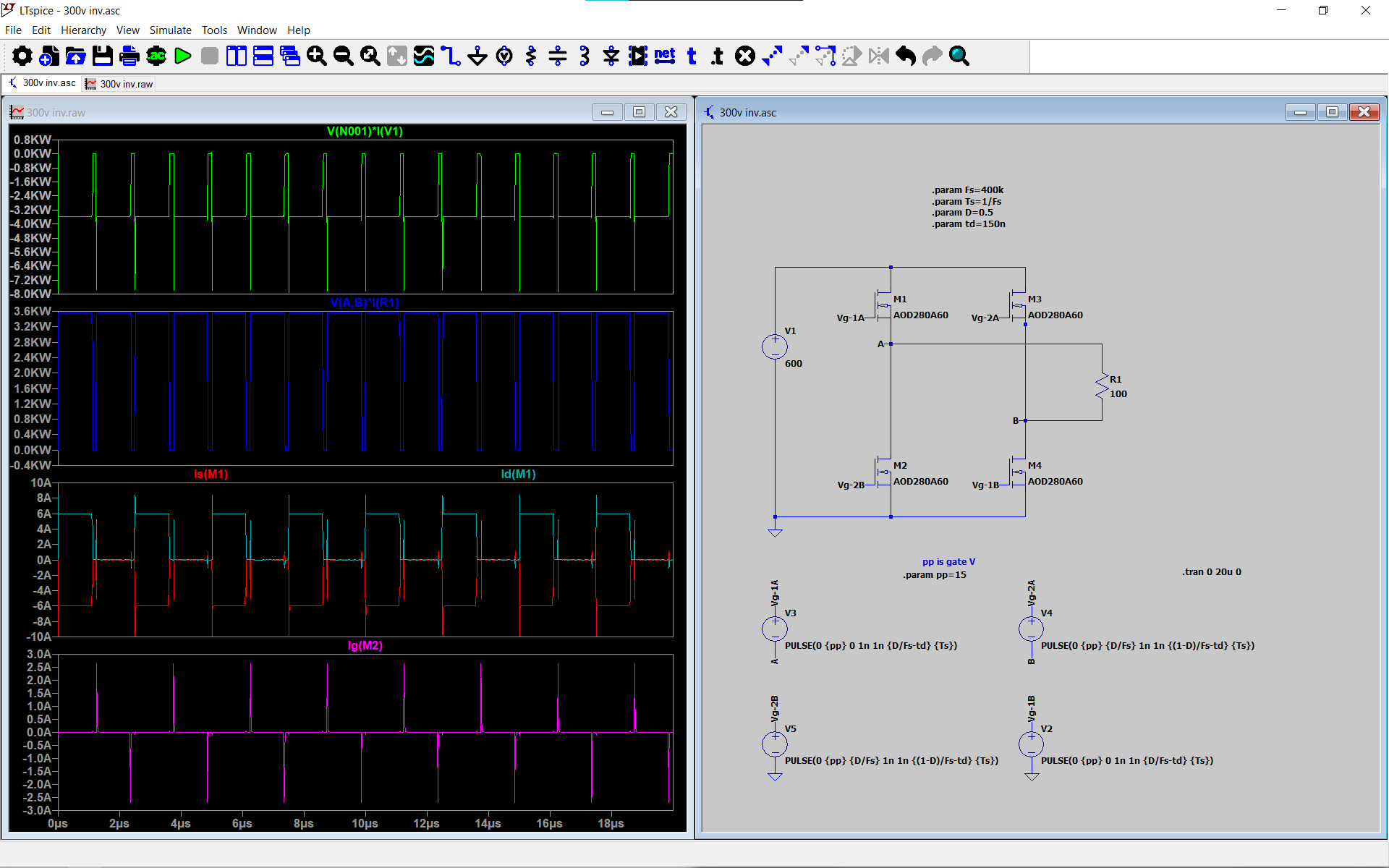Click the 'pp is gate V' comment

pos(948,562)
